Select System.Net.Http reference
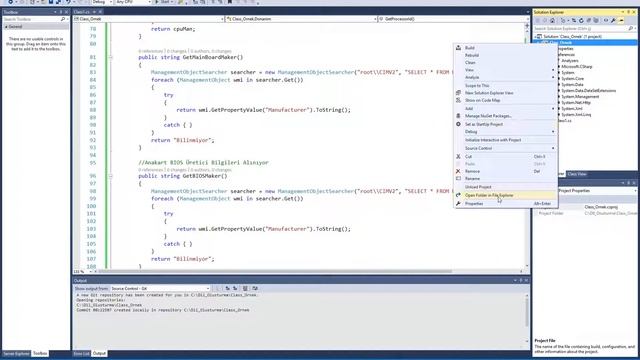Image resolution: width=640 pixels, height=360 pixels. coord(576,103)
